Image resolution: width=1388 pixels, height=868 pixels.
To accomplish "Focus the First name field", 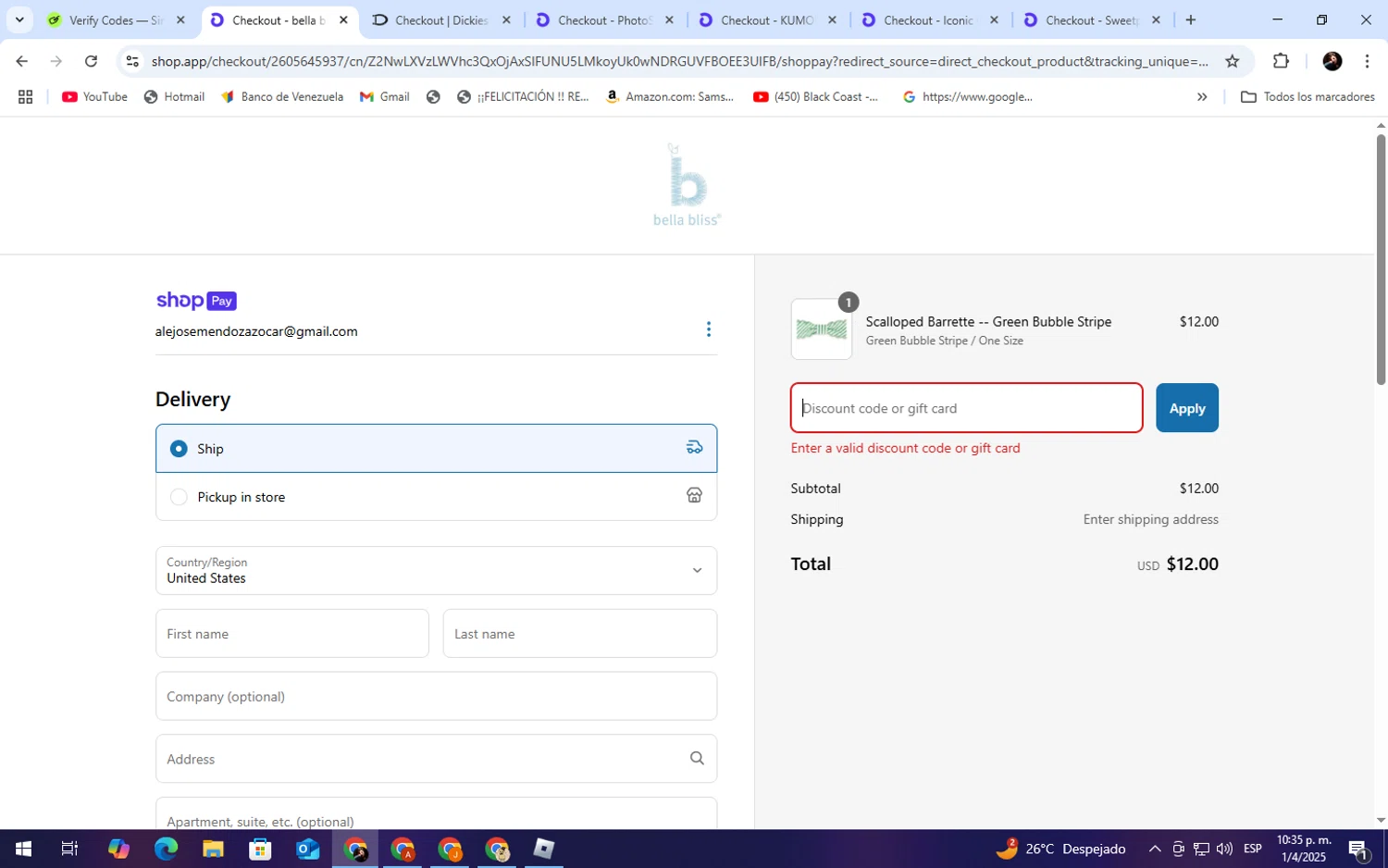I will click(292, 634).
